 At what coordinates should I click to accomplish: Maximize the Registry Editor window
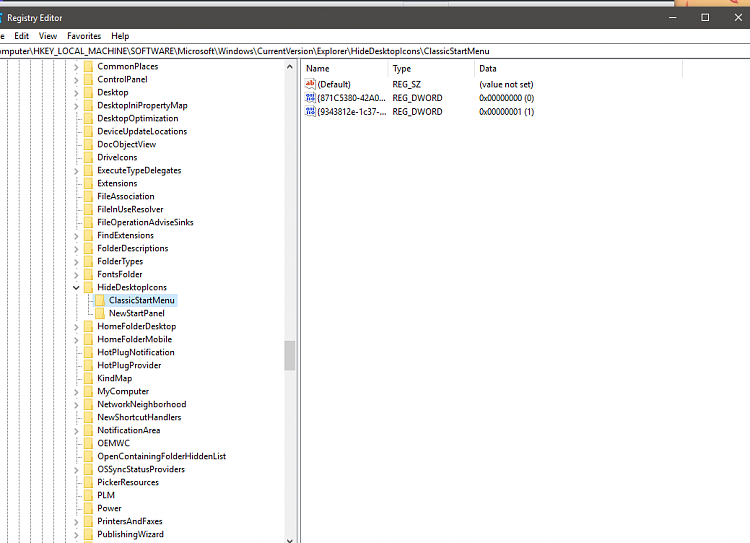click(705, 18)
